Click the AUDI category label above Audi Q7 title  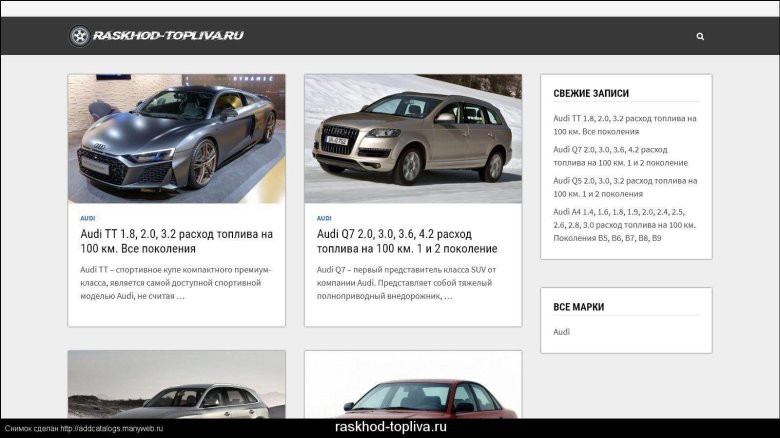tap(324, 218)
